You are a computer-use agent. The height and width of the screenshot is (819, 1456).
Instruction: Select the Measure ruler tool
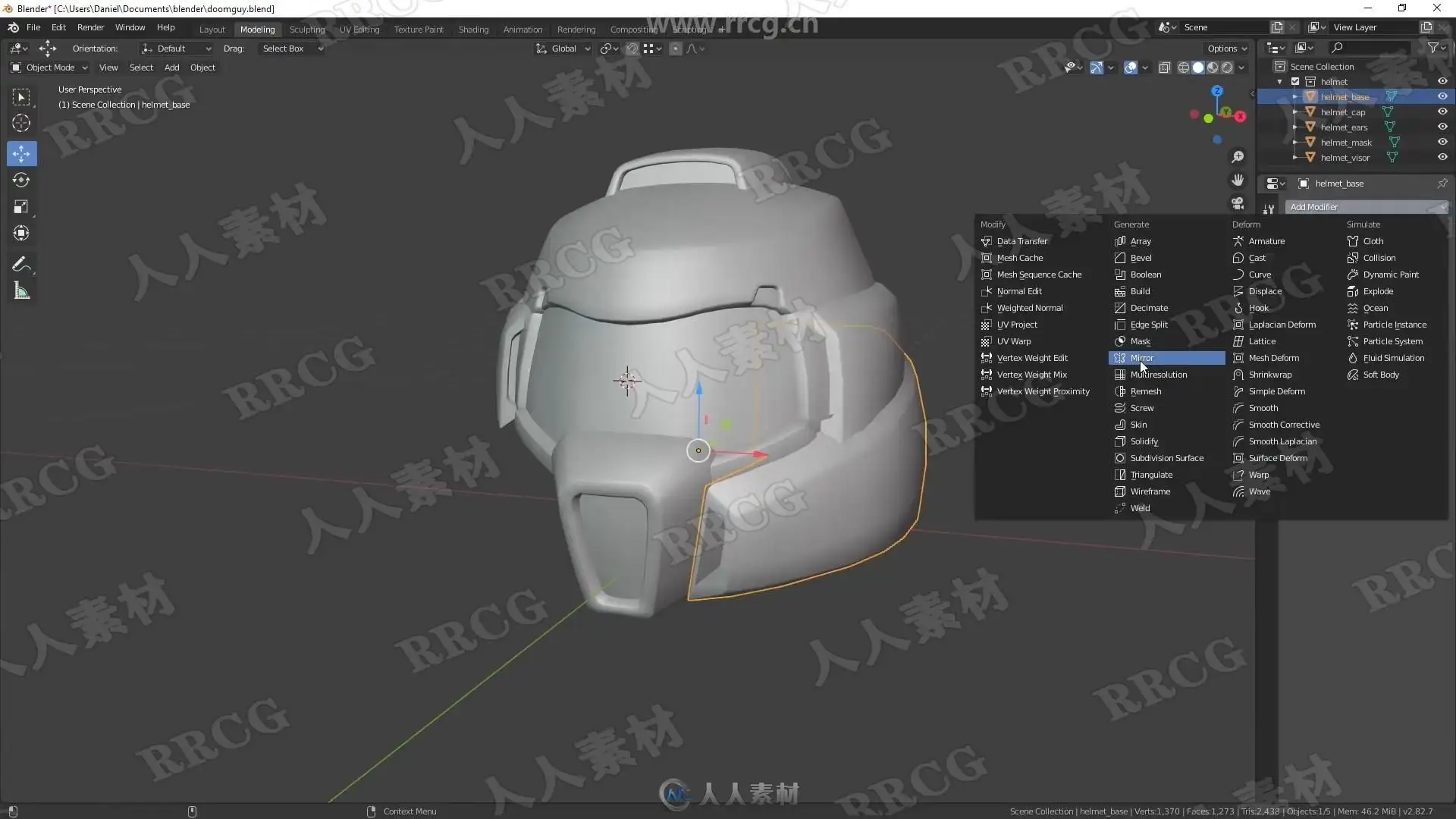click(21, 291)
